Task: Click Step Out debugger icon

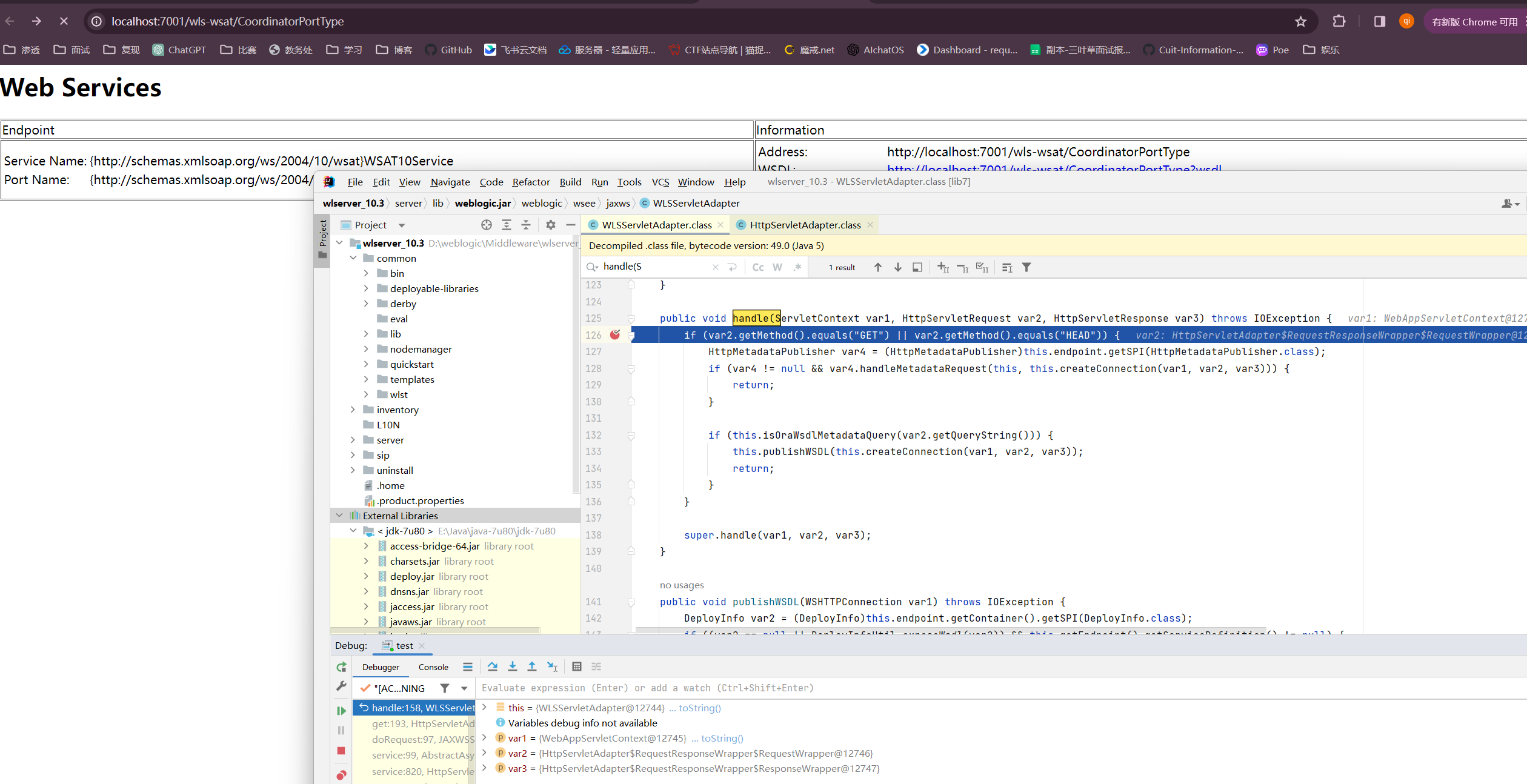Action: 532,666
